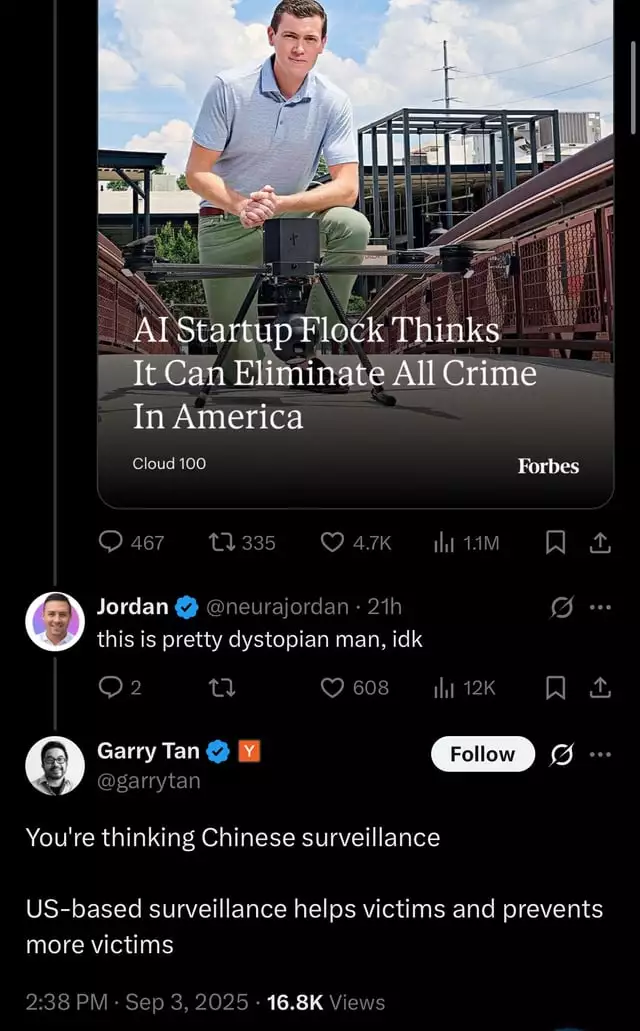
Task: Bookmark the Forbes article post
Action: [556, 542]
